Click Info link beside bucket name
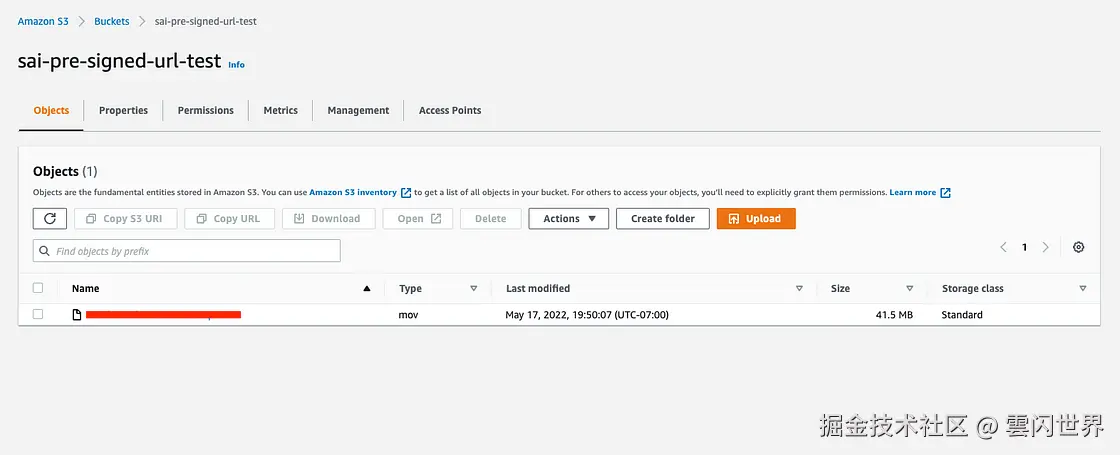Screen dimensions: 1120x455 point(236,64)
